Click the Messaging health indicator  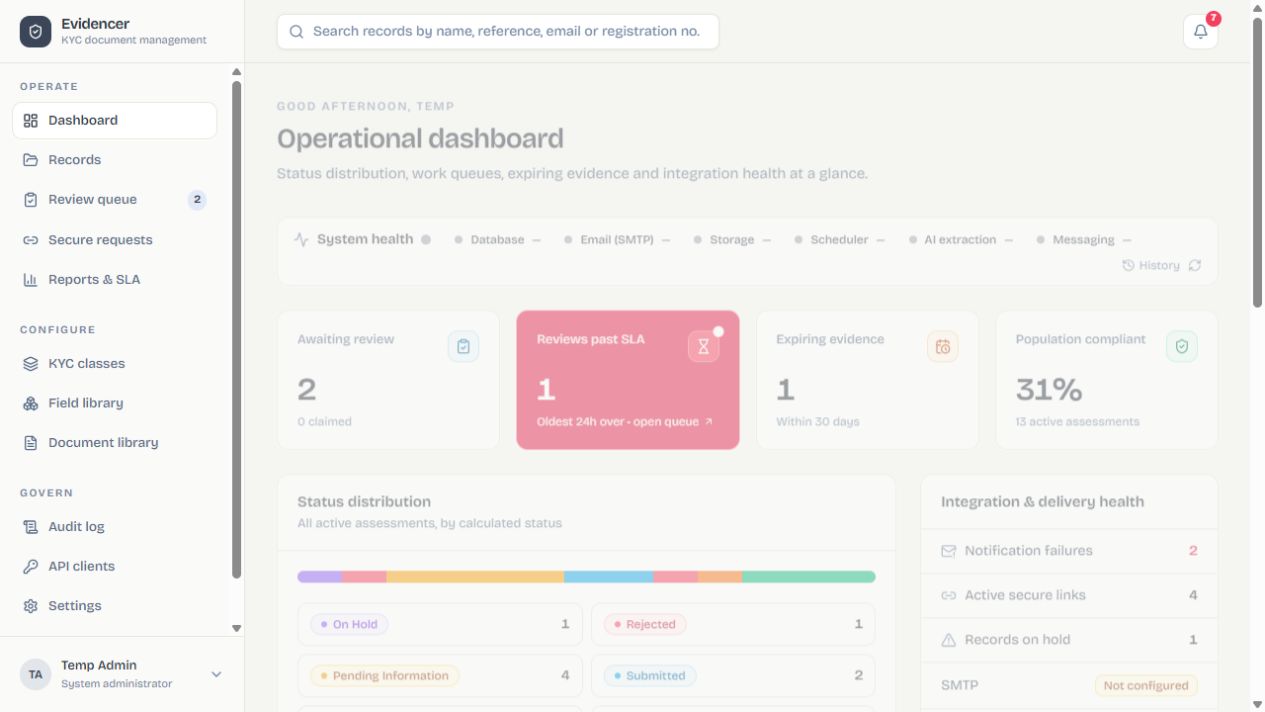1084,240
